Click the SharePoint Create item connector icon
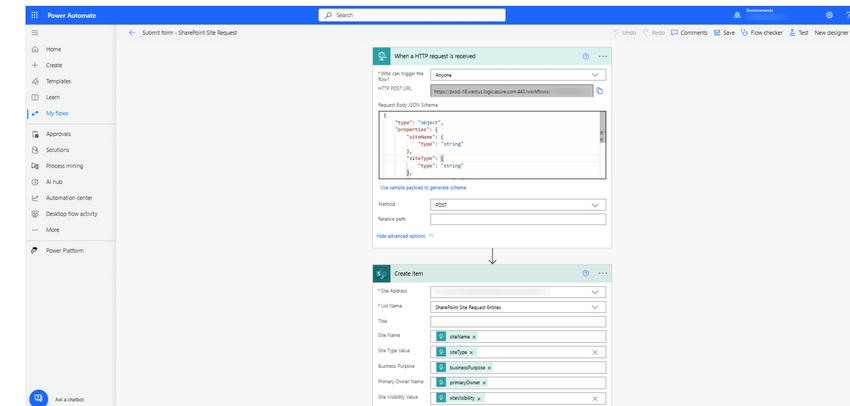Screen dimensions: 850x406 coord(382,274)
